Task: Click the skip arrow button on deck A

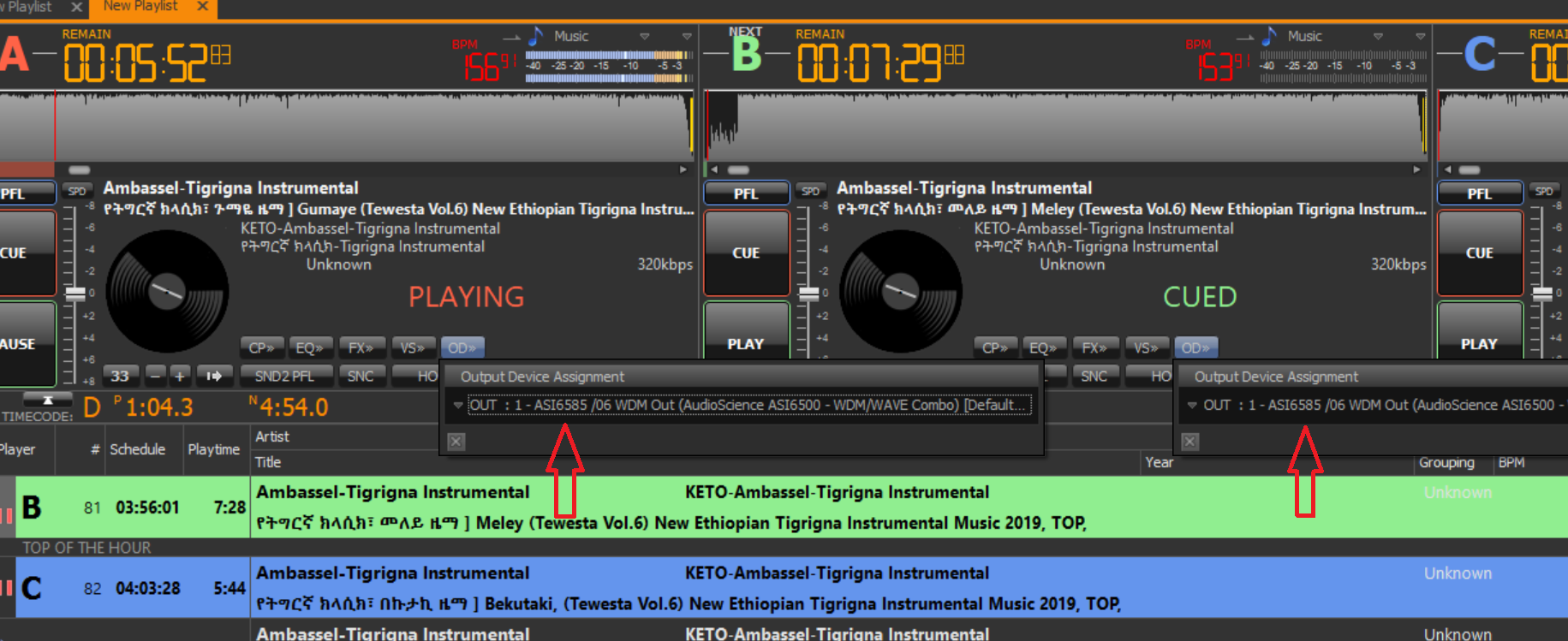Action: click(213, 376)
